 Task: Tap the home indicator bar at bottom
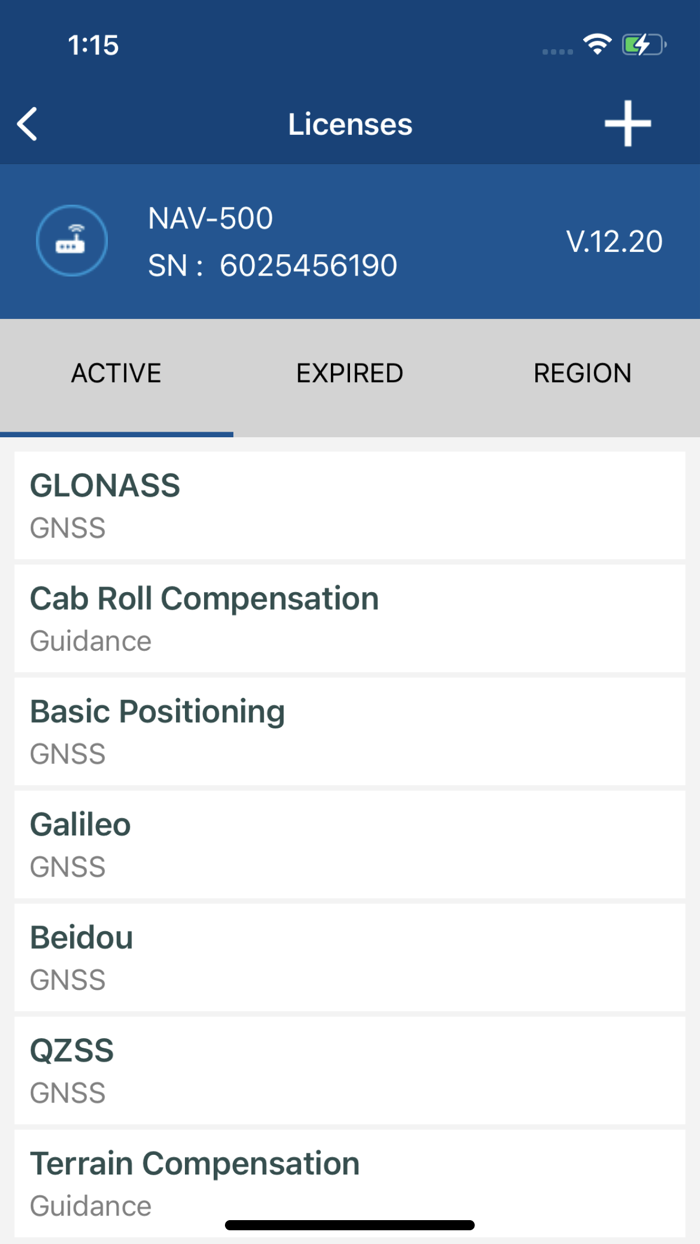349,1224
